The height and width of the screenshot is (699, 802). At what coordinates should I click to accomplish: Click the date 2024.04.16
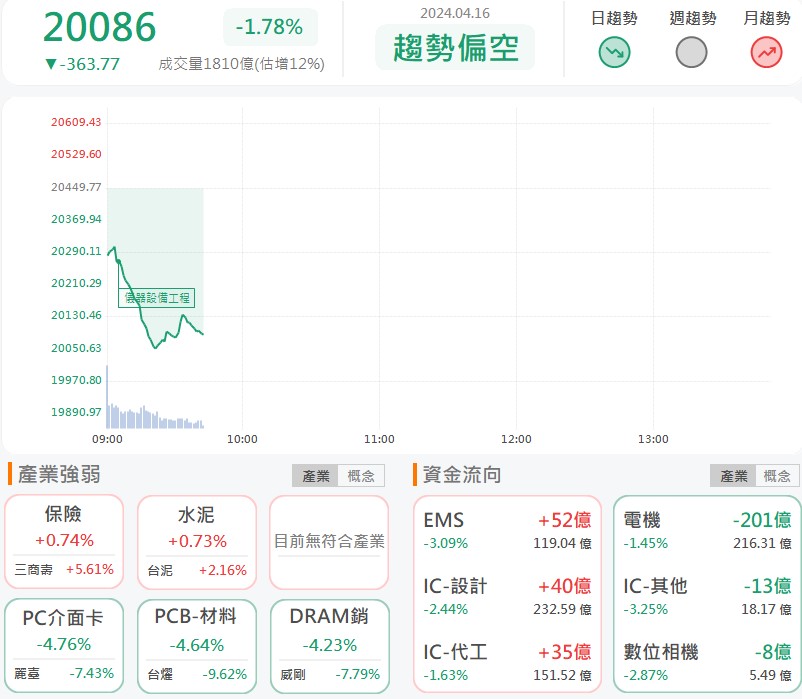(x=455, y=13)
